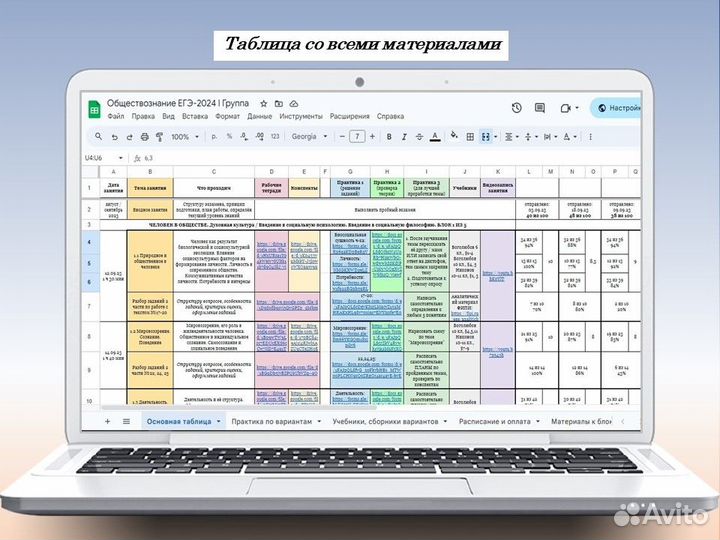Open vertical align dropdown

[531, 137]
